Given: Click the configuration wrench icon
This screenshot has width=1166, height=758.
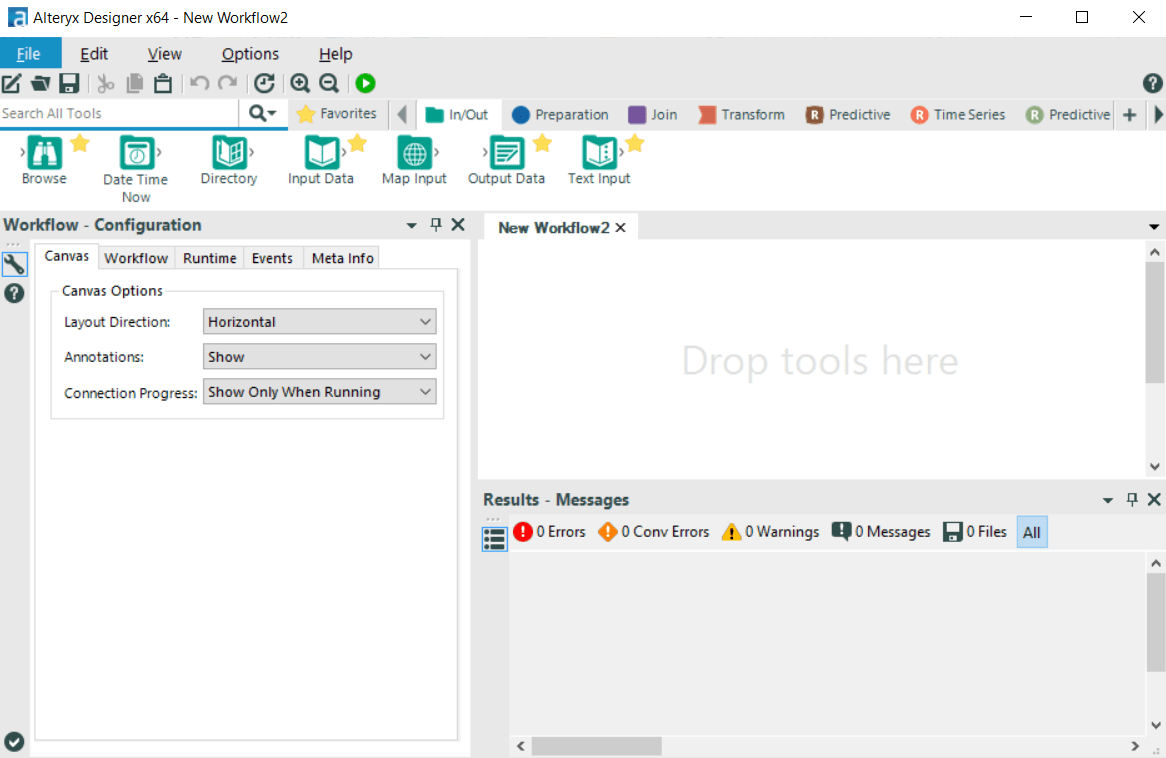Looking at the screenshot, I should pos(14,264).
